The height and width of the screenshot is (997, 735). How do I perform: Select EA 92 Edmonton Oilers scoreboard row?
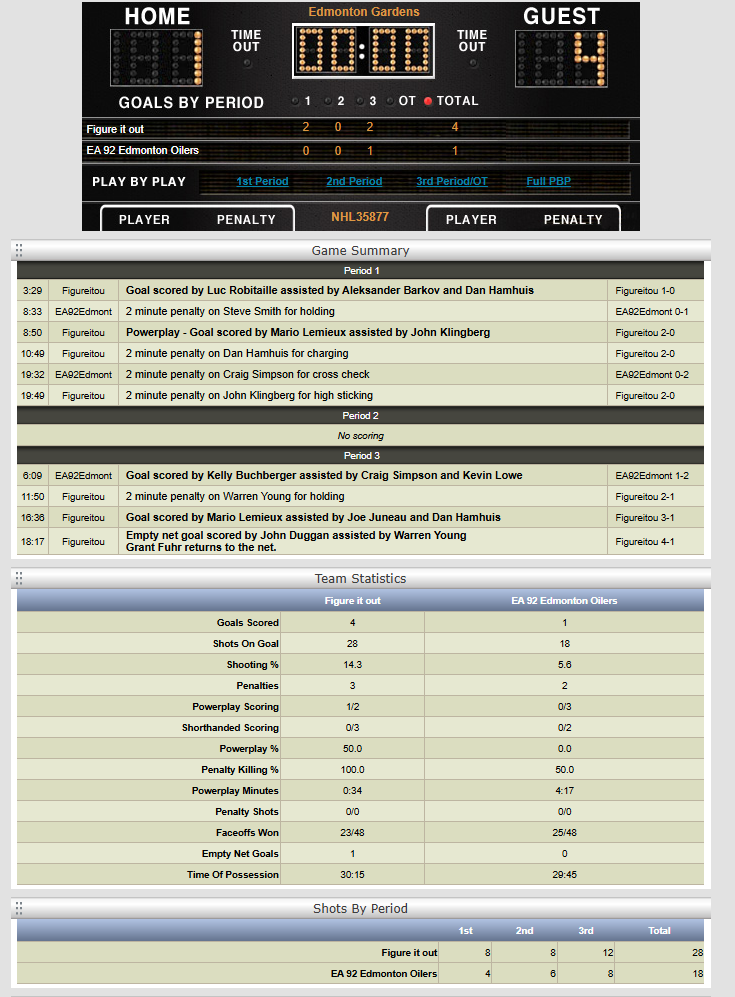[x=361, y=151]
